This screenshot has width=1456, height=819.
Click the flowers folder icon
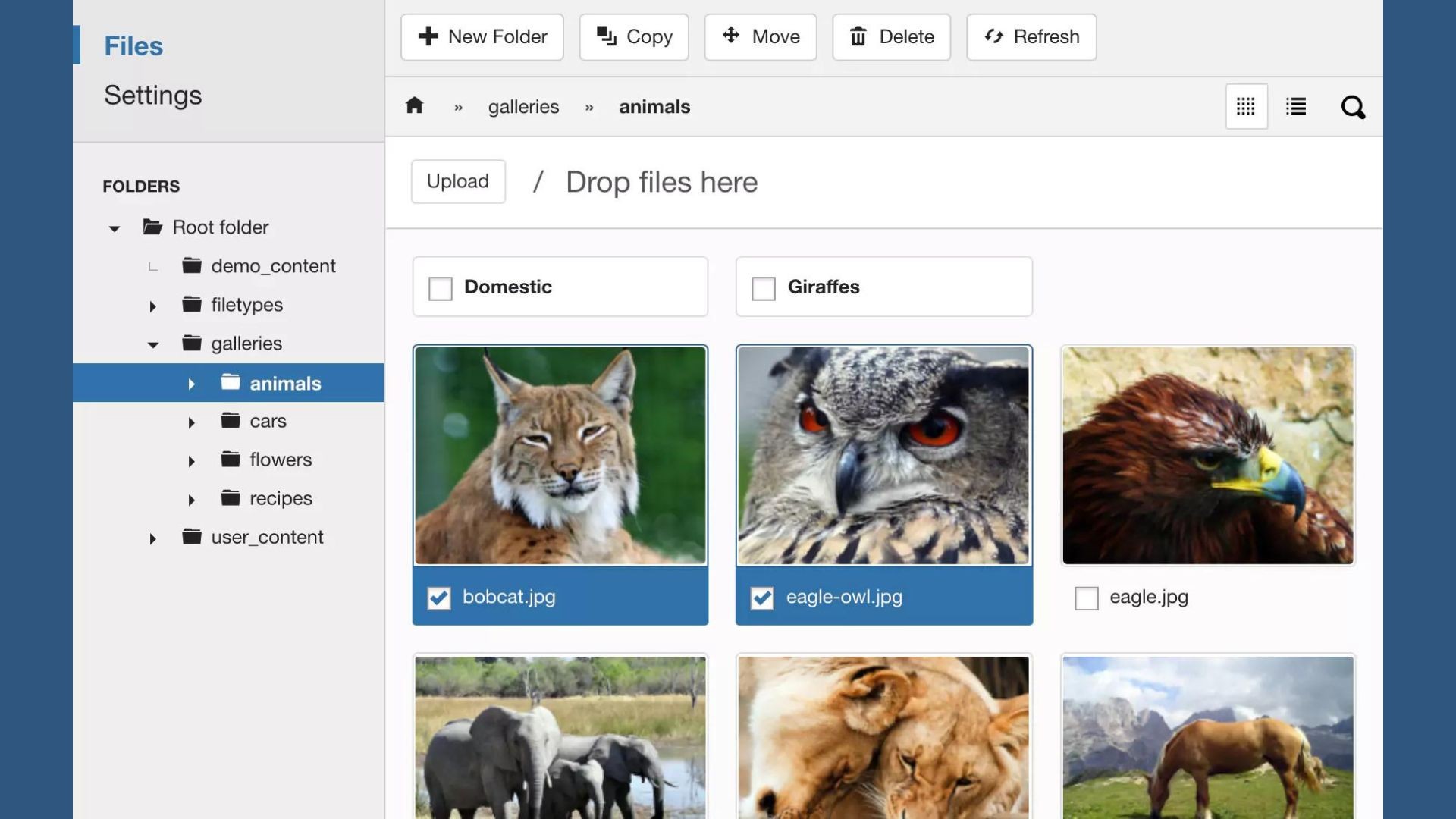pos(231,459)
